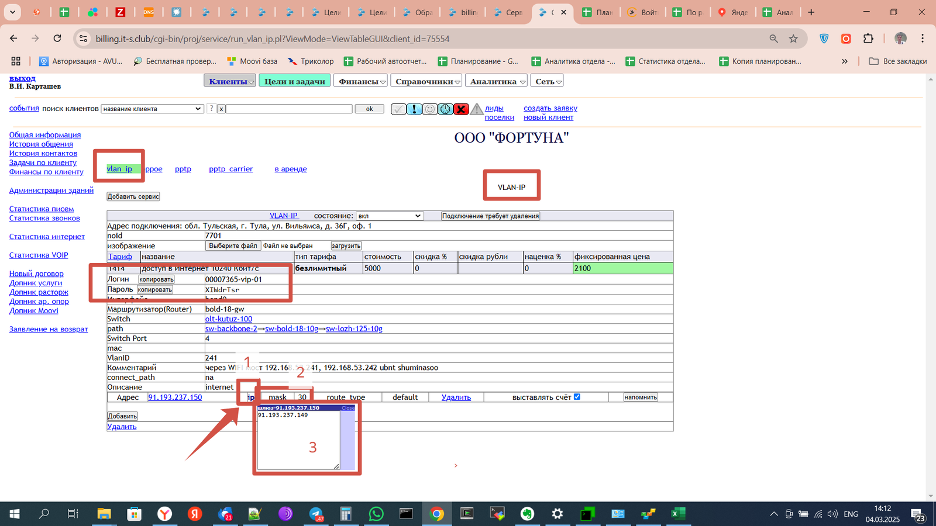Open the состояние dropdown showing вкл
Image resolution: width=936 pixels, height=526 pixels.
click(389, 216)
